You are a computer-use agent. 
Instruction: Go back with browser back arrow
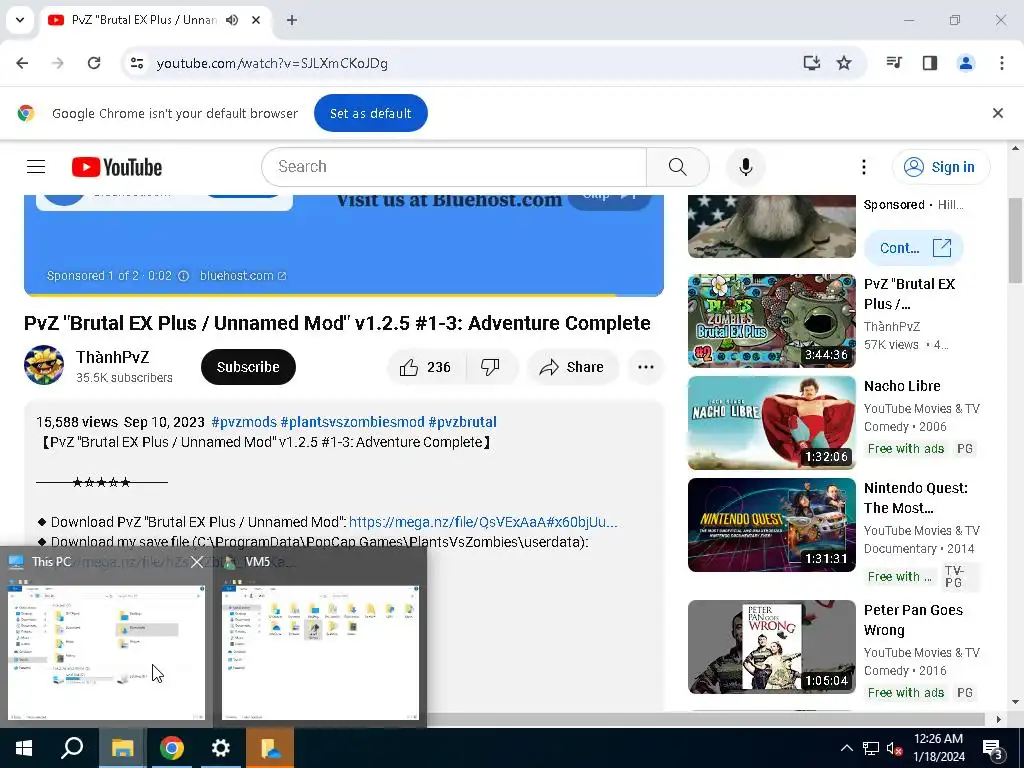[22, 63]
